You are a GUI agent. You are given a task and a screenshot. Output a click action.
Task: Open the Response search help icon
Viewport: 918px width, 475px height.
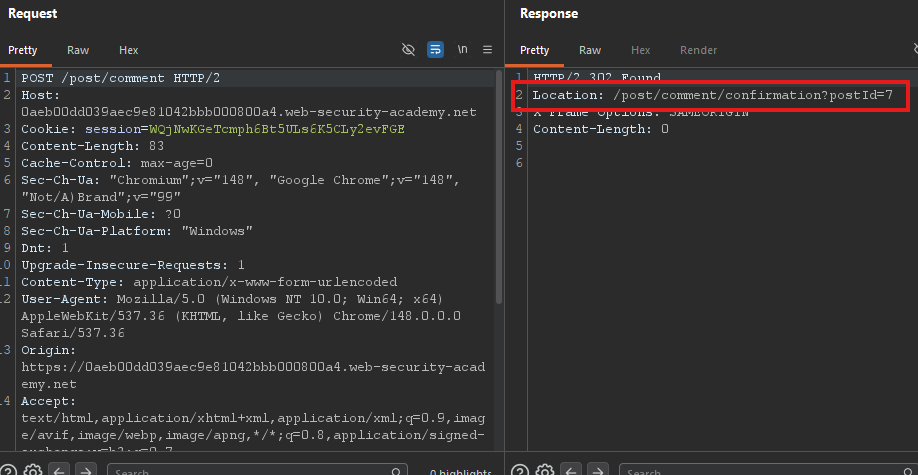[520, 470]
